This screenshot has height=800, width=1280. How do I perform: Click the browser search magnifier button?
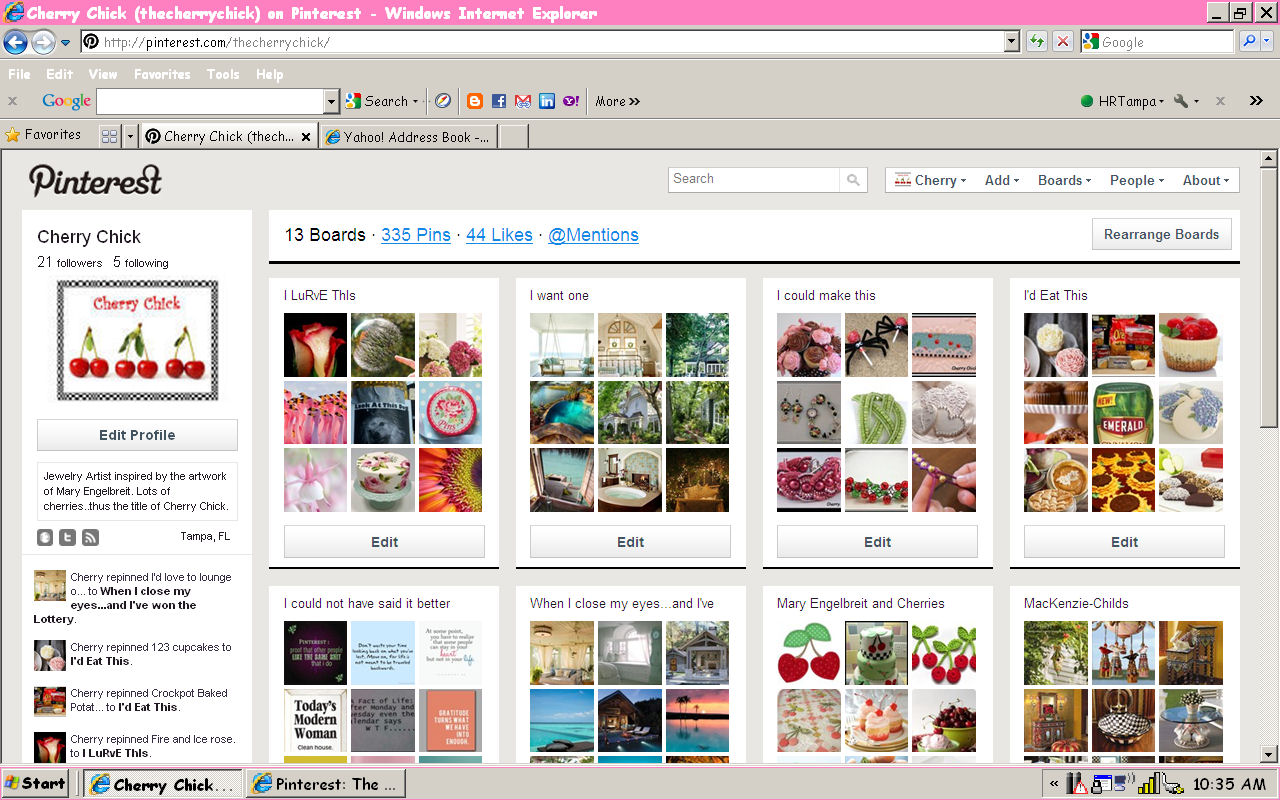coord(1249,42)
